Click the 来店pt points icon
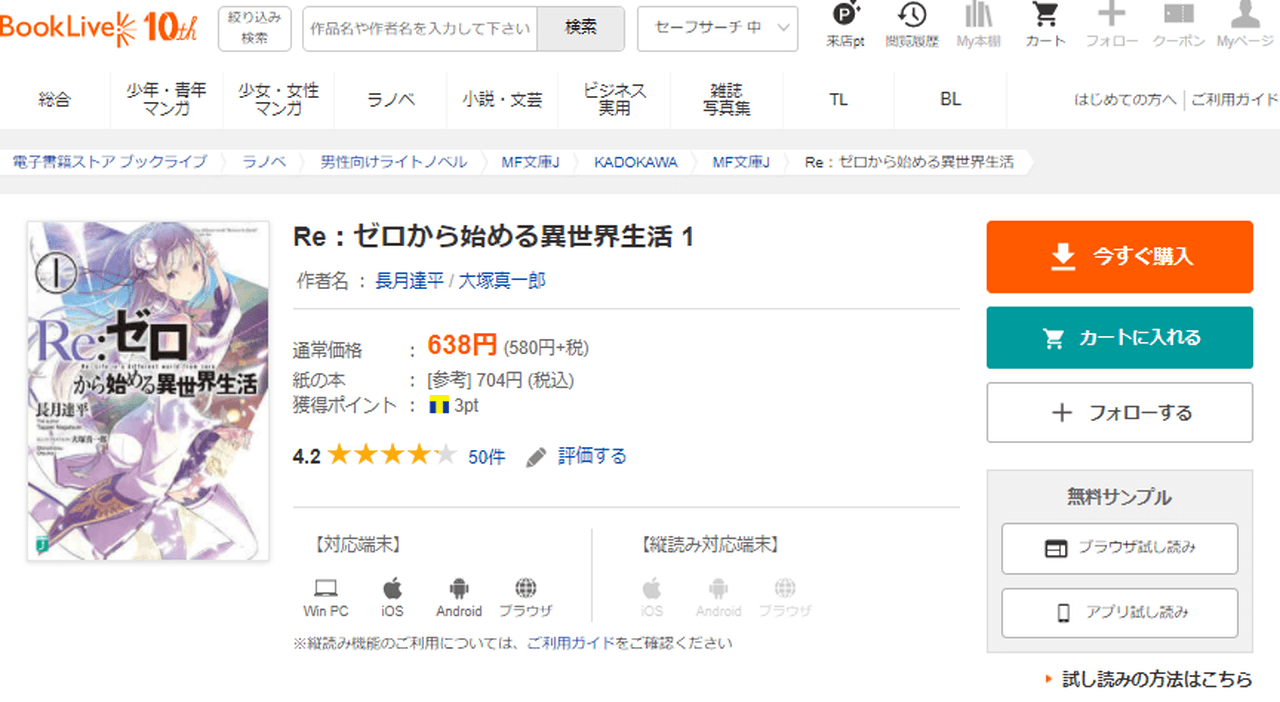The width and height of the screenshot is (1280, 702). tap(845, 17)
